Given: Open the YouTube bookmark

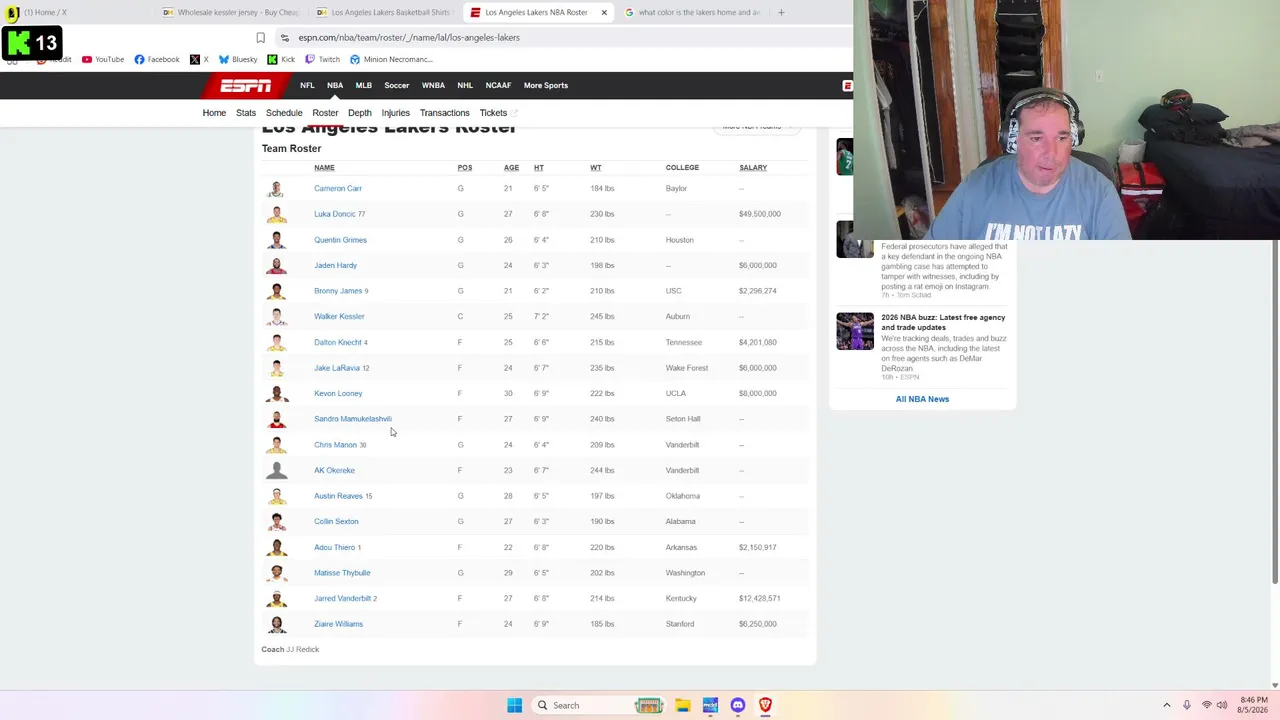Looking at the screenshot, I should pos(103,59).
